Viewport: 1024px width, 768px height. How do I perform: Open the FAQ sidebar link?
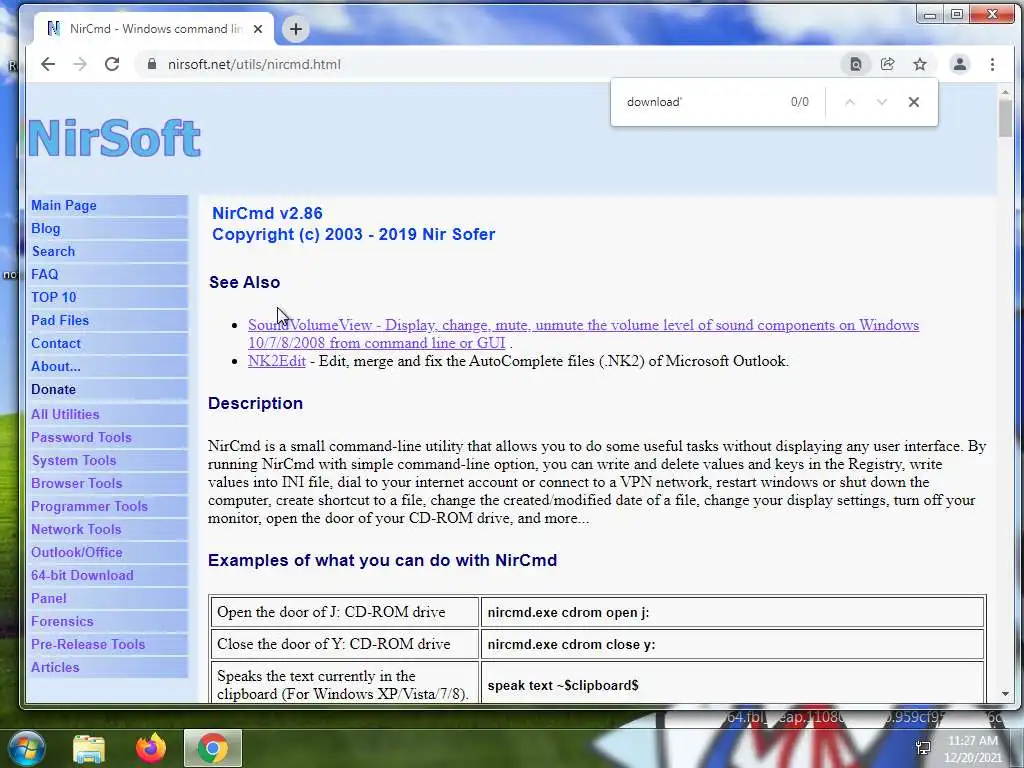(44, 274)
